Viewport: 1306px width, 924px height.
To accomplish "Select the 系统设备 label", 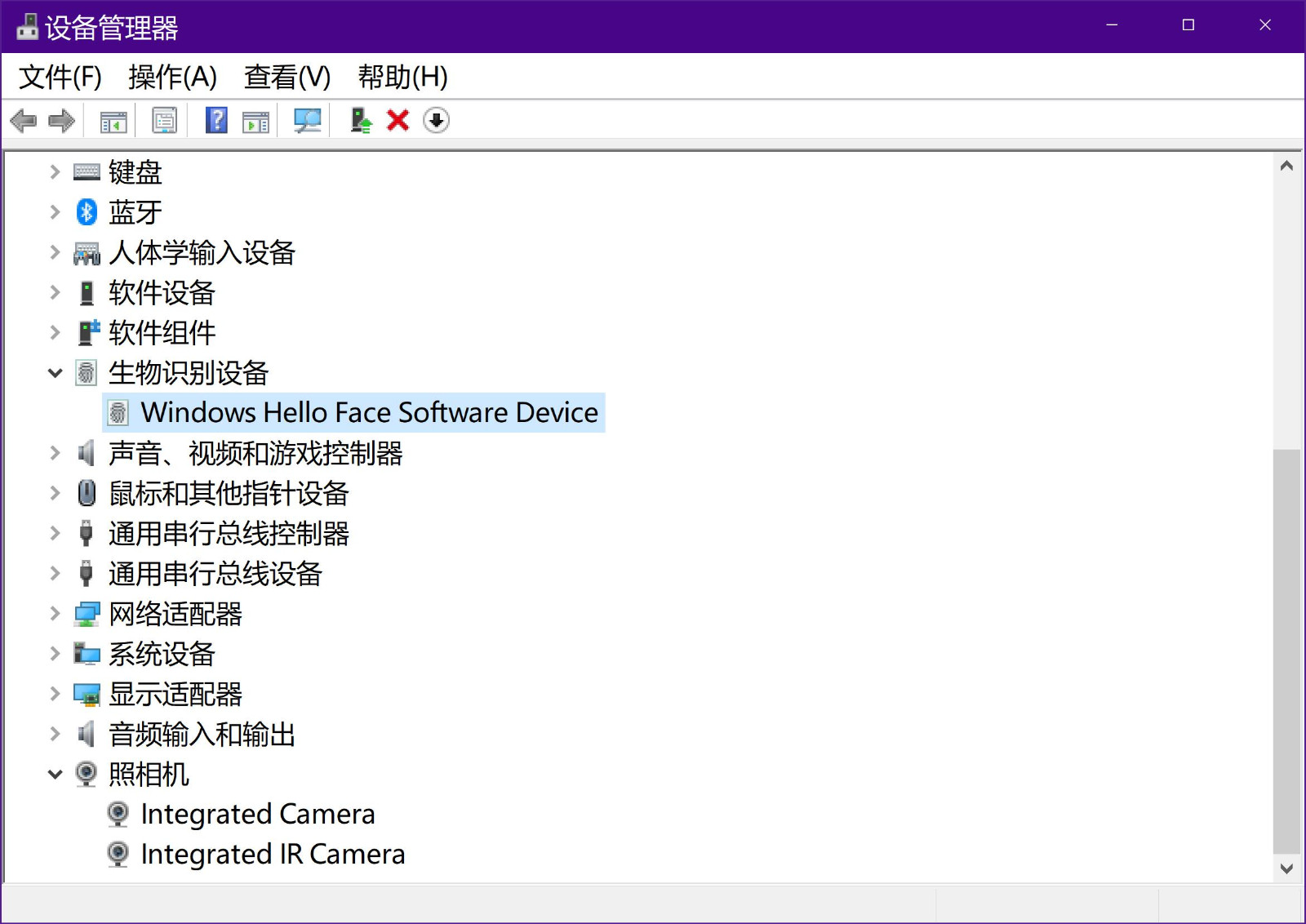I will tap(162, 654).
